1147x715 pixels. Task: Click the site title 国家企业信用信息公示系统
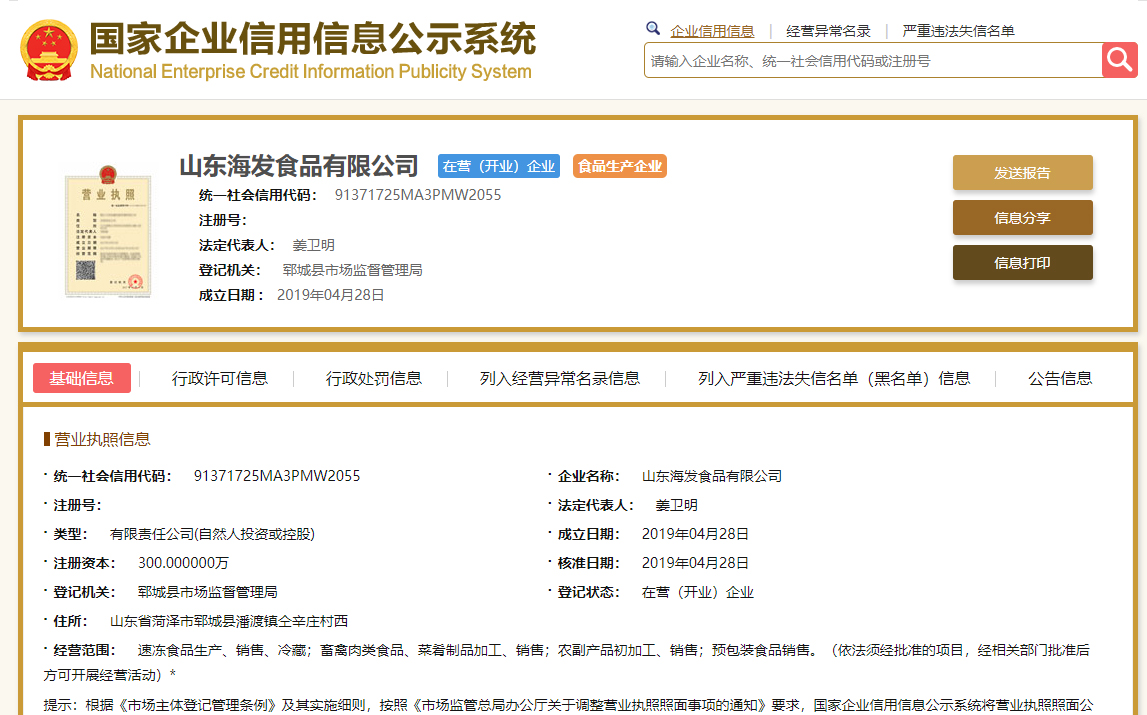pos(312,38)
